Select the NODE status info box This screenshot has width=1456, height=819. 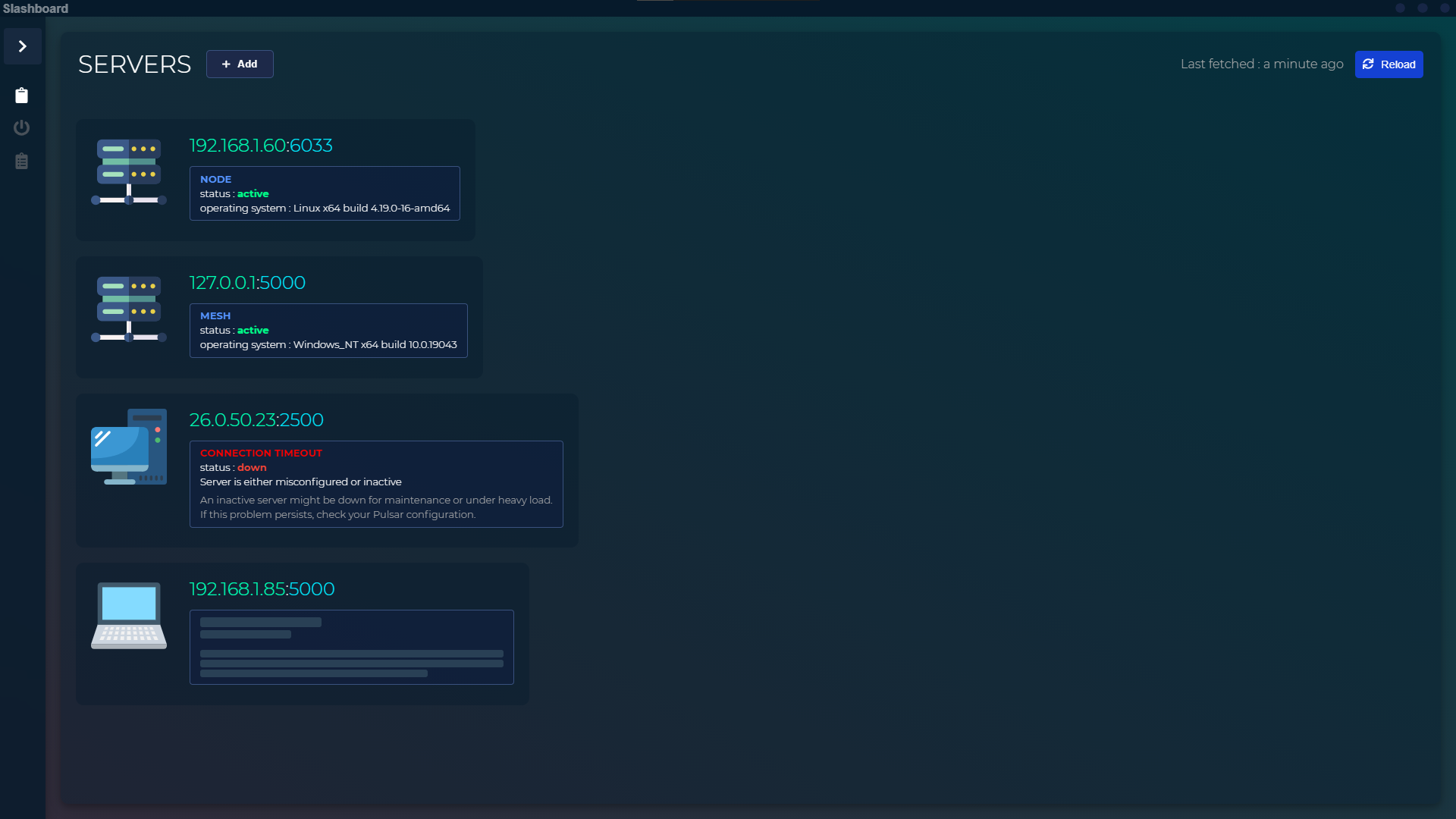325,193
